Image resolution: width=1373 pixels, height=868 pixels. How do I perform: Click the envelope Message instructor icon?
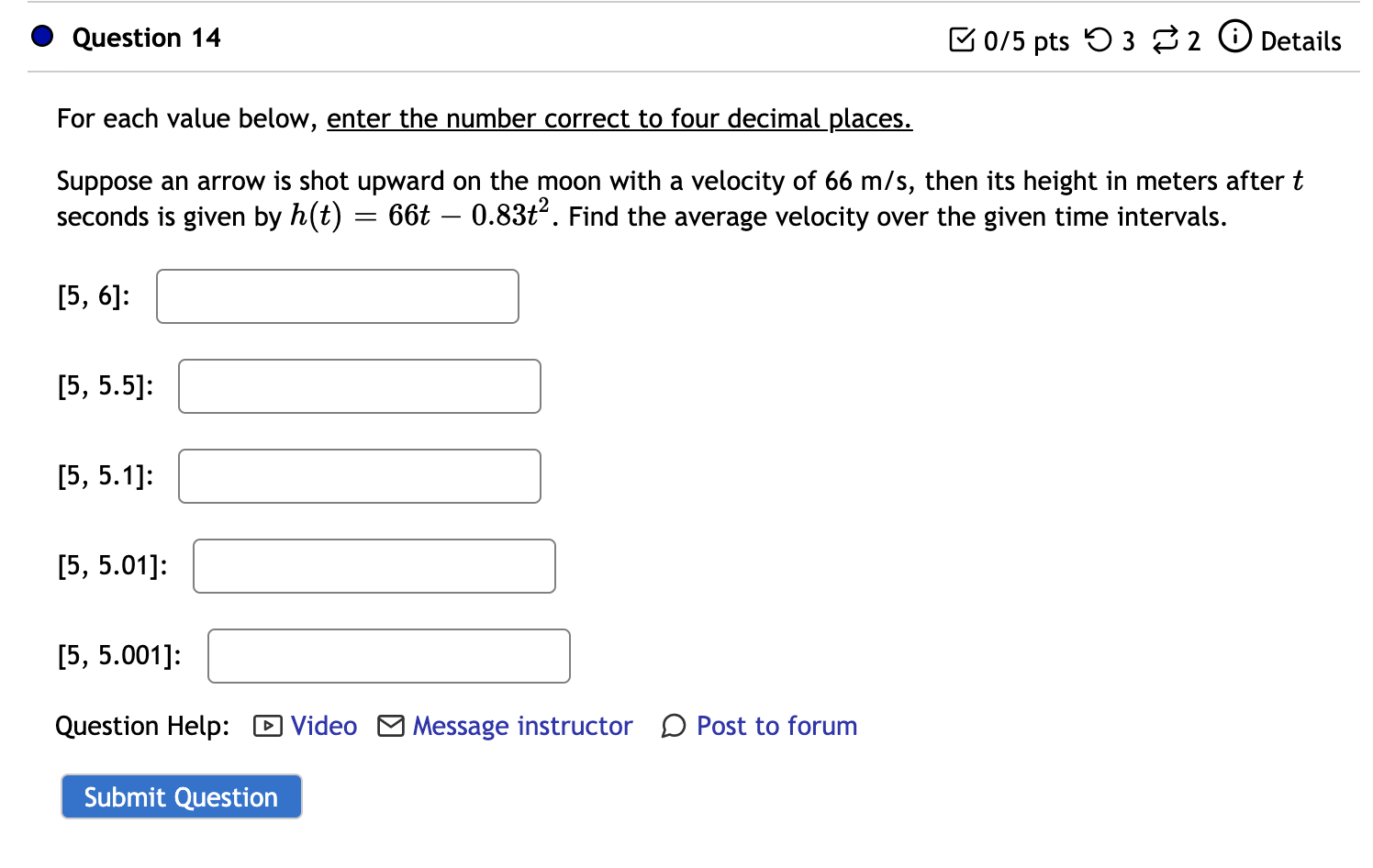tap(391, 726)
